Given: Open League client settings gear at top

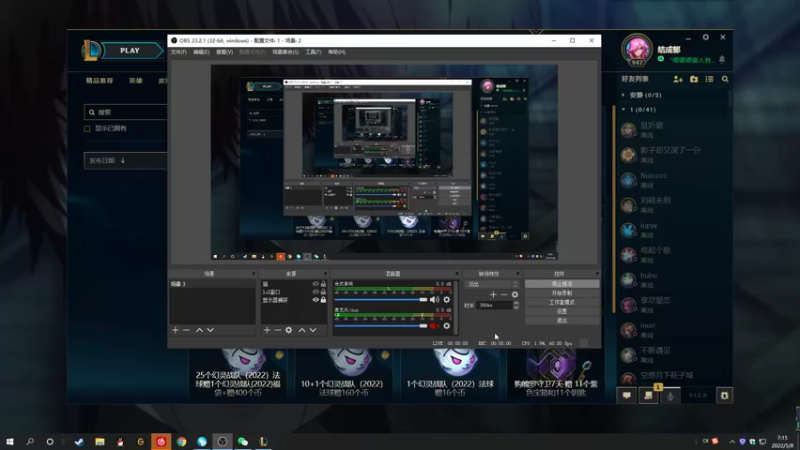Looking at the screenshot, I should coord(706,37).
